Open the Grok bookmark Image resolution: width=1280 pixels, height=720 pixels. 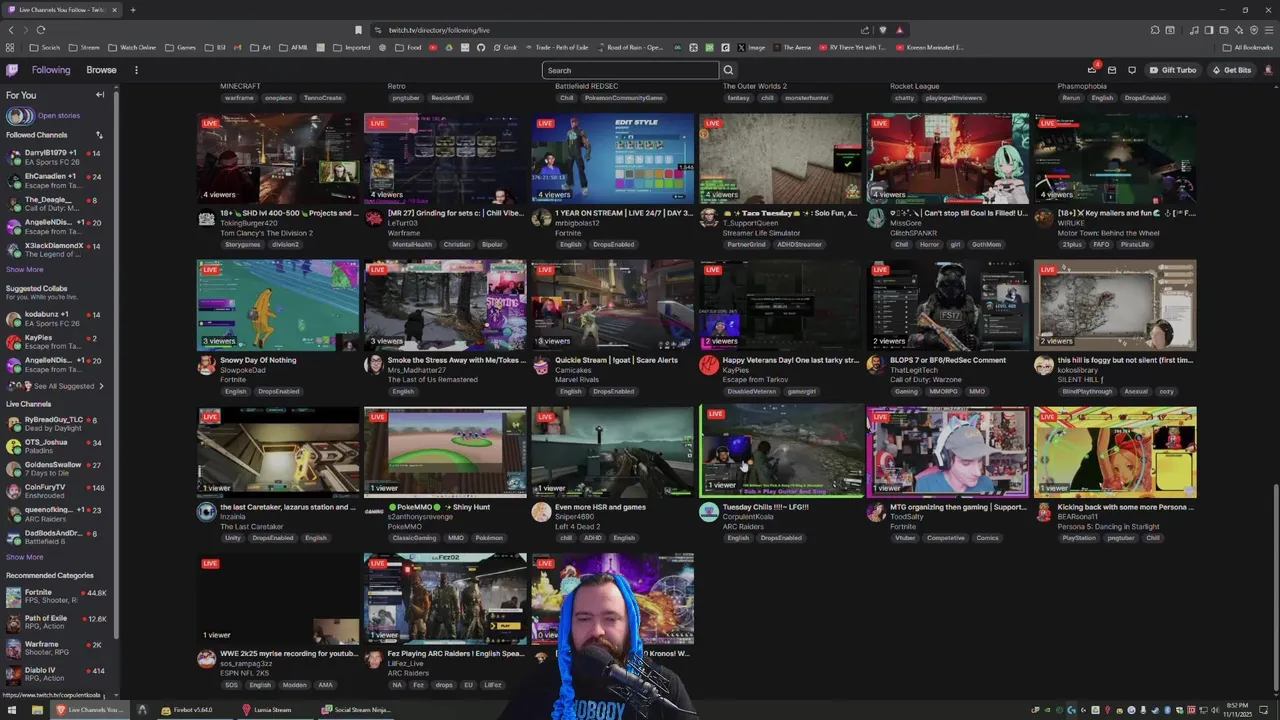pos(504,47)
